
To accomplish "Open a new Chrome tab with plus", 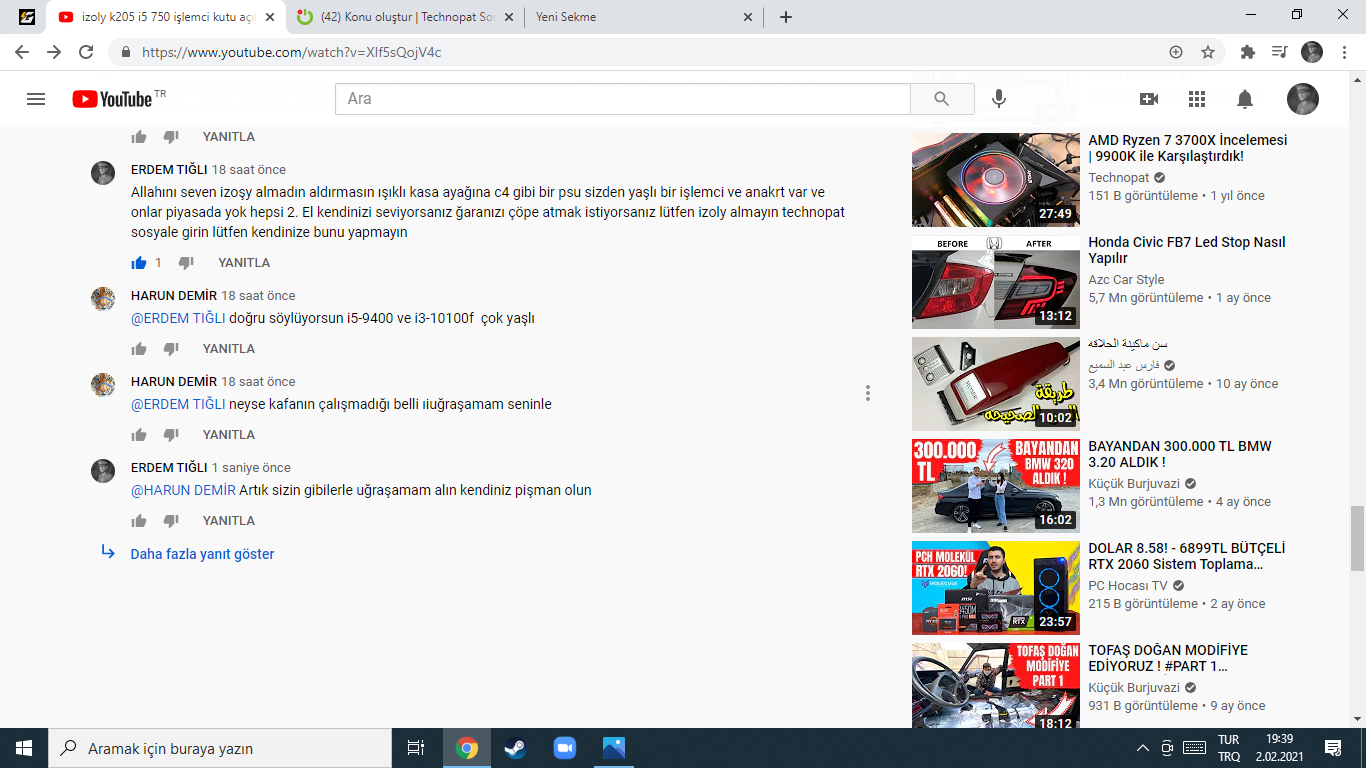I will [x=786, y=17].
